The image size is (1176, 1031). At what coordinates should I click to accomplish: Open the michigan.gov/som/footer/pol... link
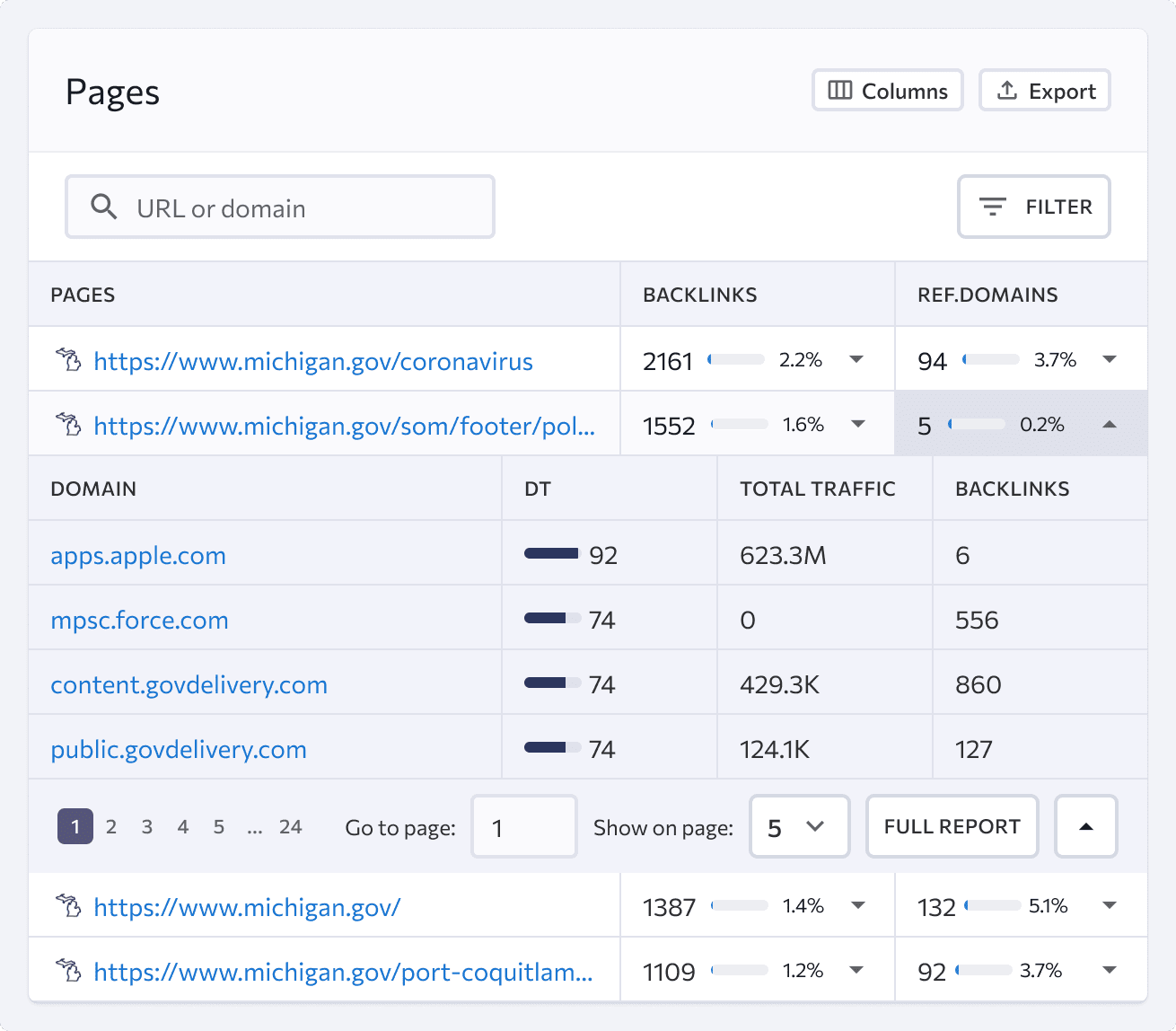click(x=345, y=426)
